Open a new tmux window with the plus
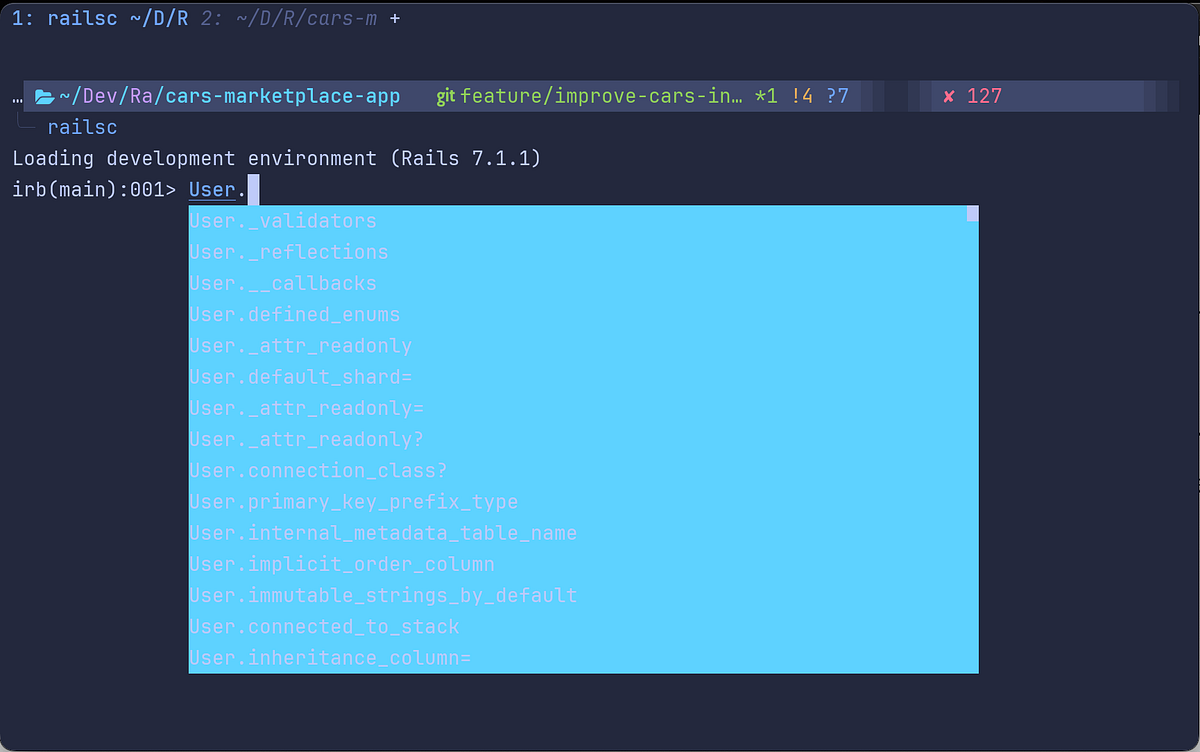This screenshot has width=1200, height=752. (x=392, y=17)
